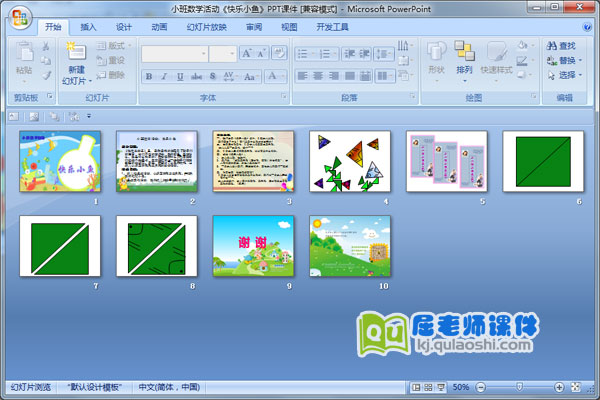Image resolution: width=600 pixels, height=400 pixels.
Task: Toggle Justify text alignment
Action: [349, 76]
